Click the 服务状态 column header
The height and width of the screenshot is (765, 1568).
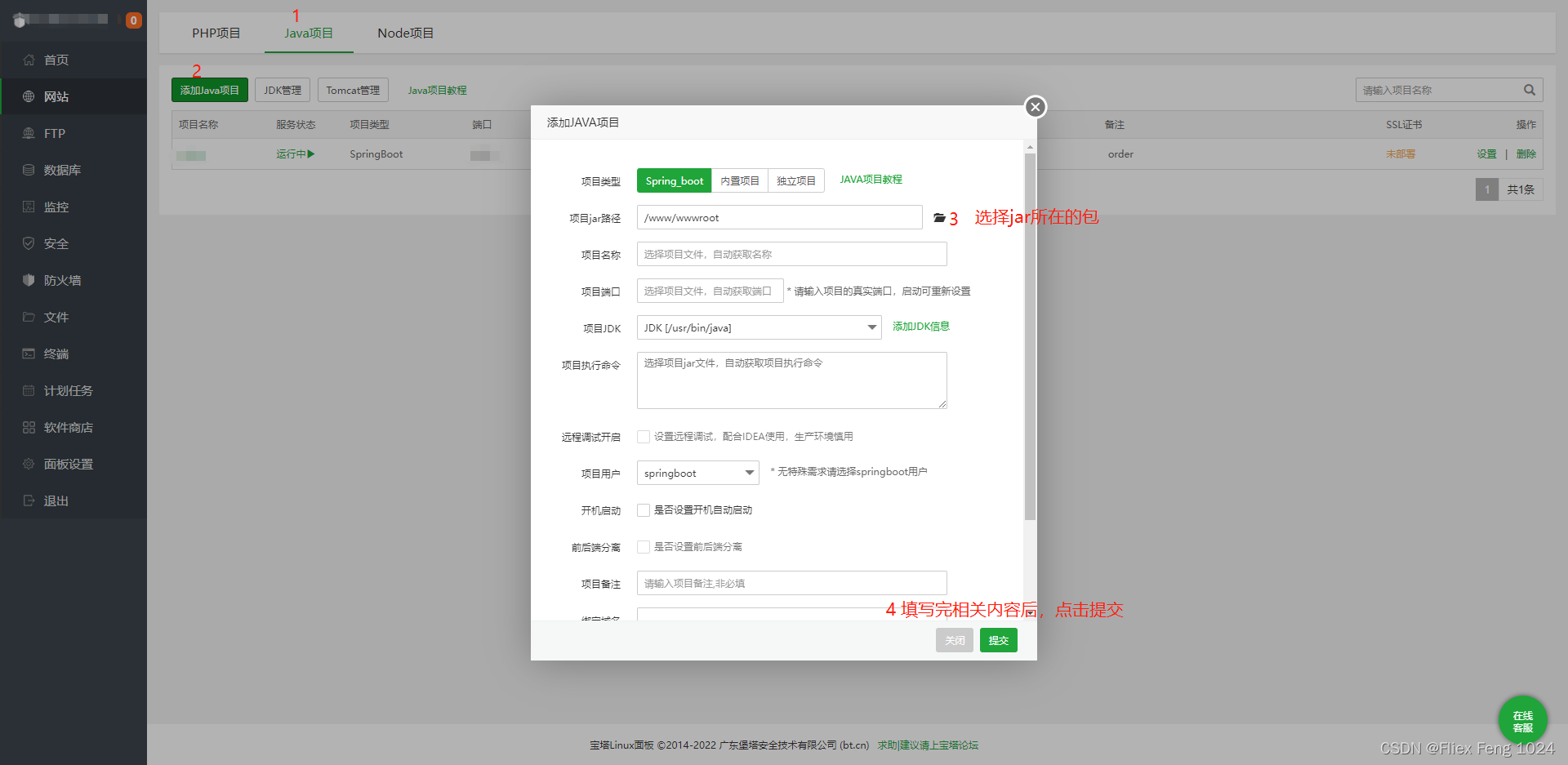(296, 125)
